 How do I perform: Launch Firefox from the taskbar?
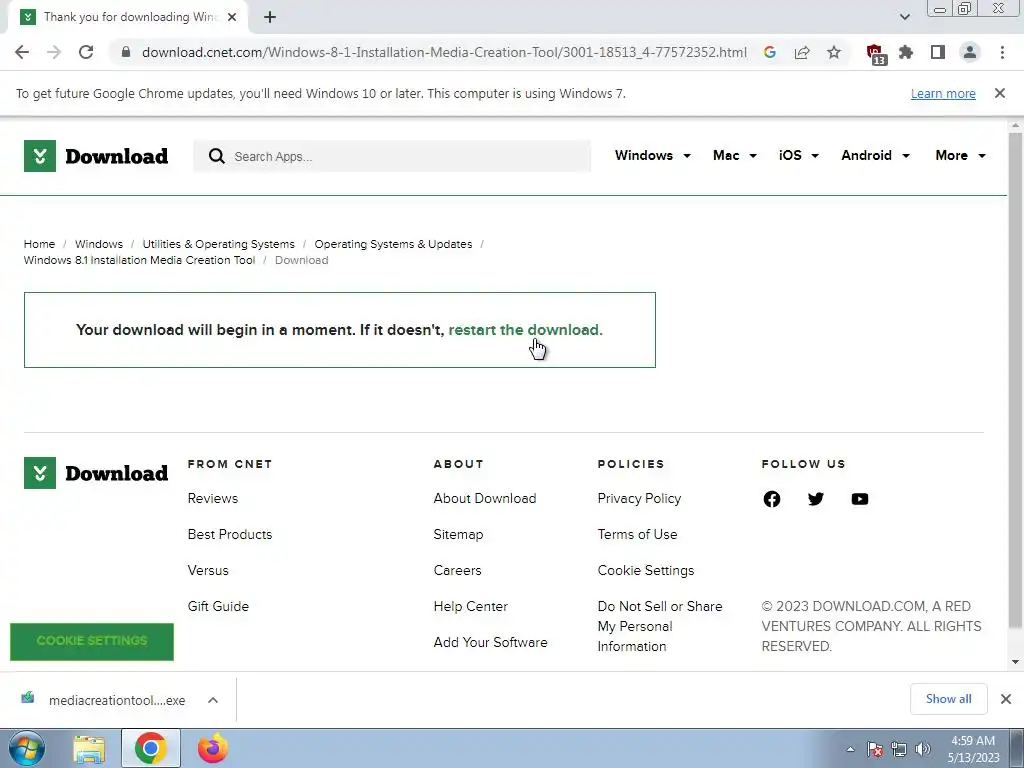213,748
